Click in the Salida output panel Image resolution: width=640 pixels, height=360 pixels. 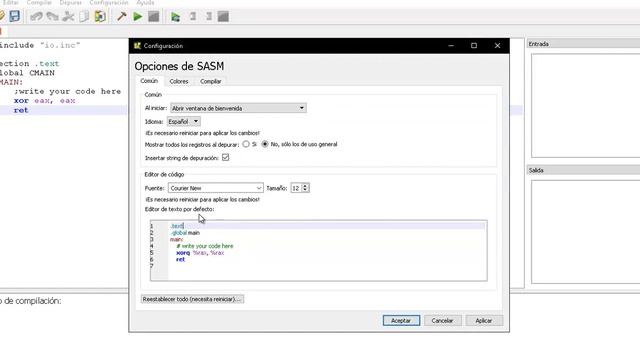(x=585, y=231)
